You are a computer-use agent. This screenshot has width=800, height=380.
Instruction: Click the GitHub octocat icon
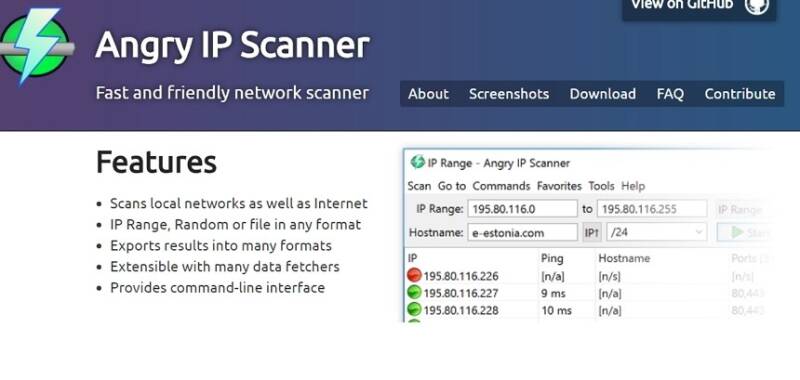(x=756, y=6)
